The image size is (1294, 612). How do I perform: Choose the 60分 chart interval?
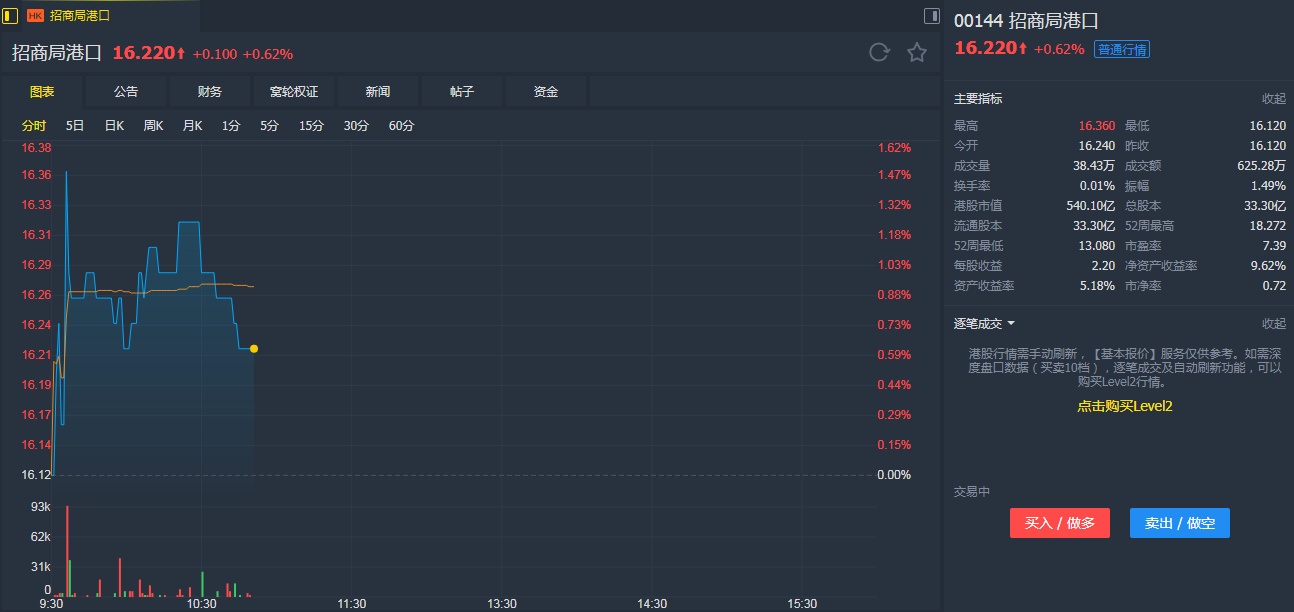point(401,126)
